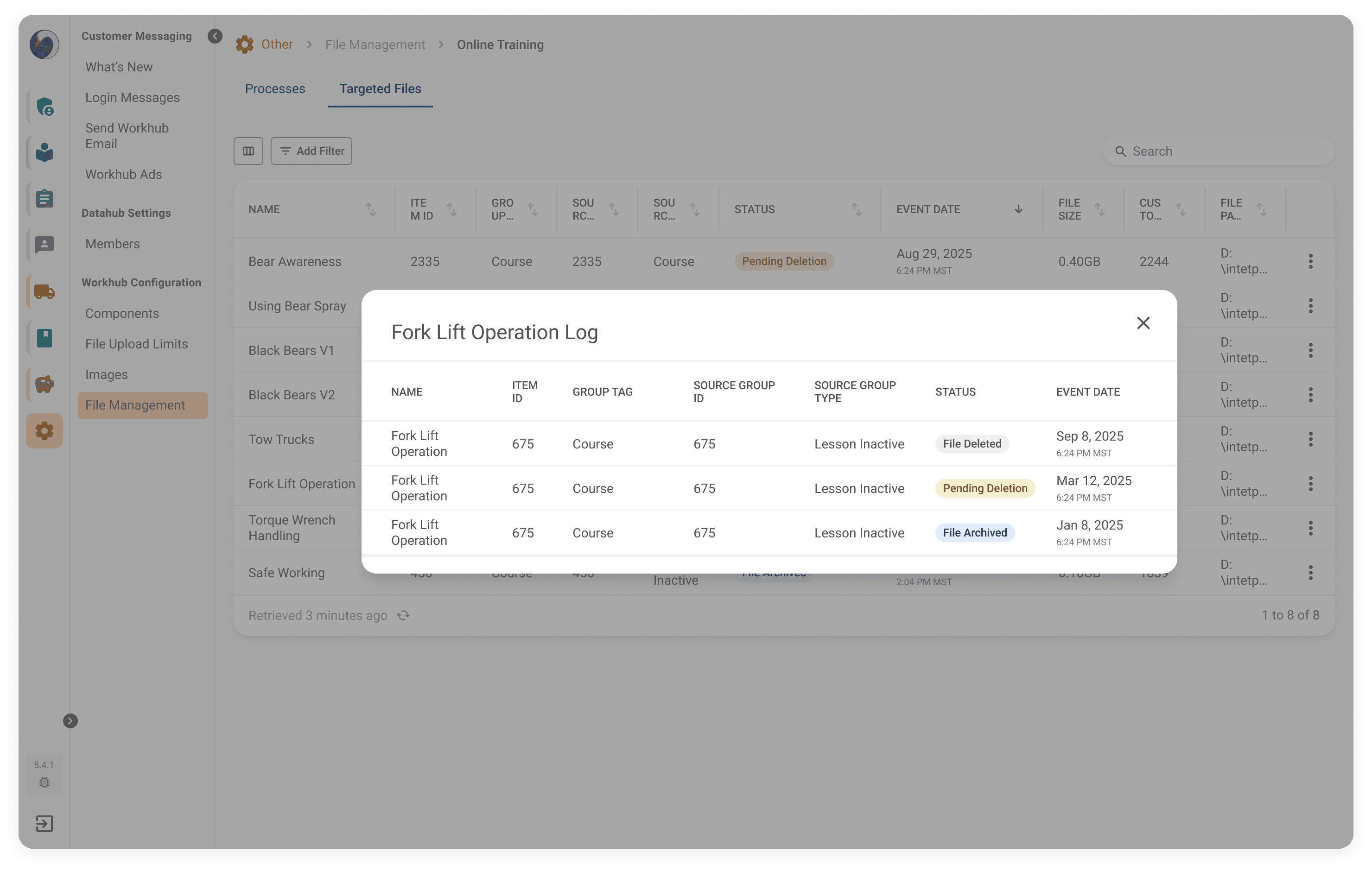The width and height of the screenshot is (1372, 871).
Task: Open row menu for Bear Awareness
Action: coord(1310,261)
